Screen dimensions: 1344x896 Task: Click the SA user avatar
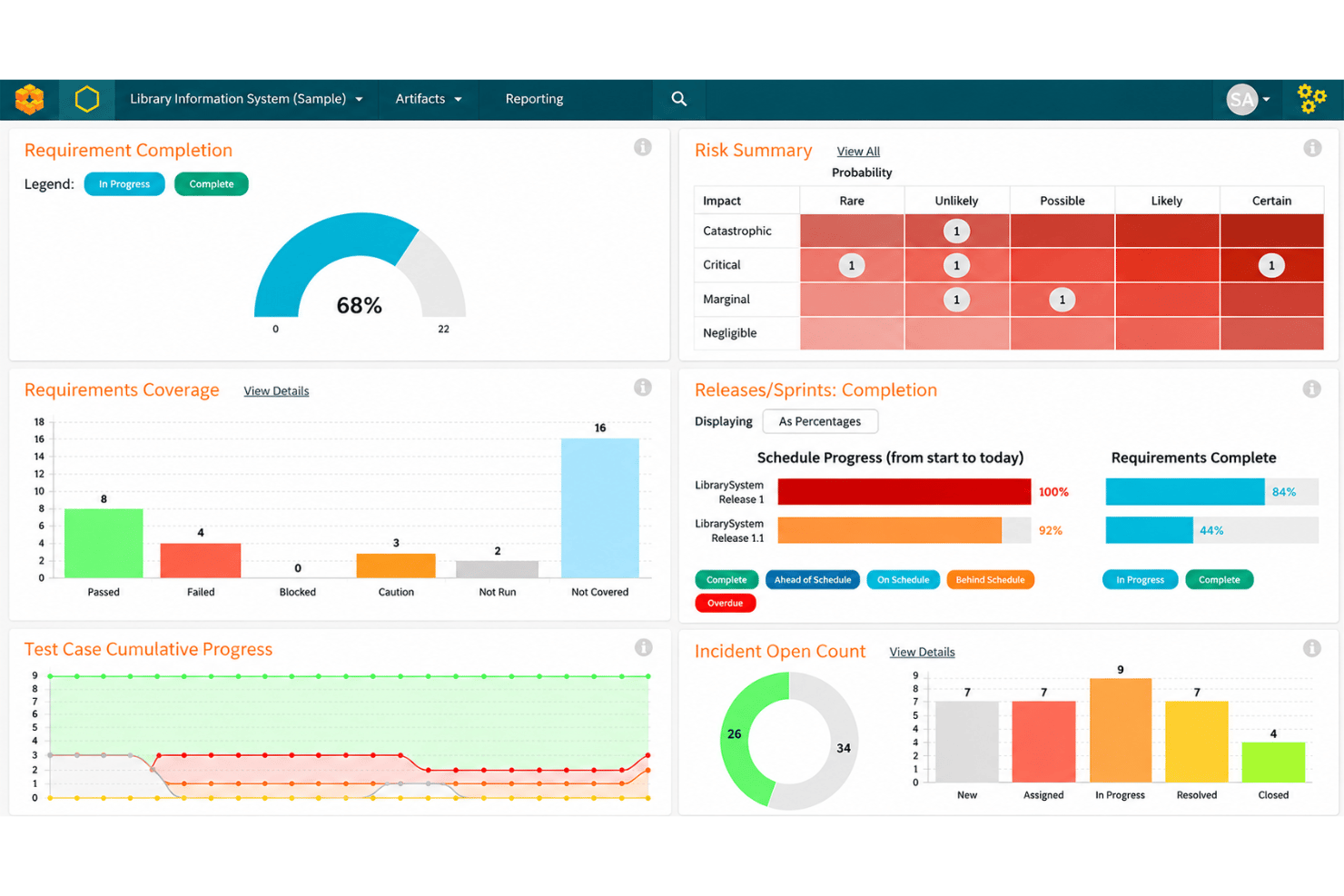tap(1241, 99)
